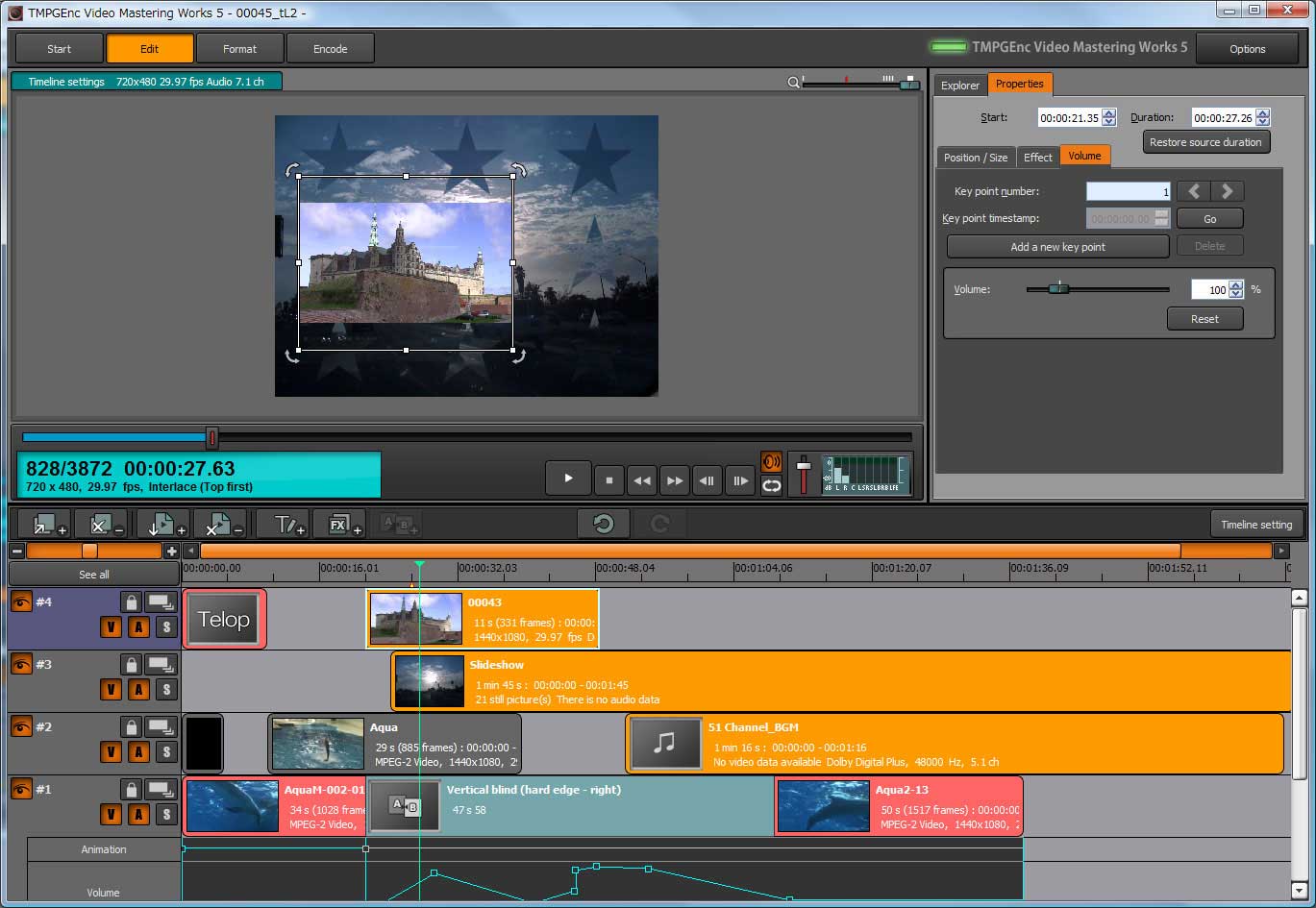Click the undo circular arrow icon
Viewport: 1316px width, 908px height.
coord(604,524)
